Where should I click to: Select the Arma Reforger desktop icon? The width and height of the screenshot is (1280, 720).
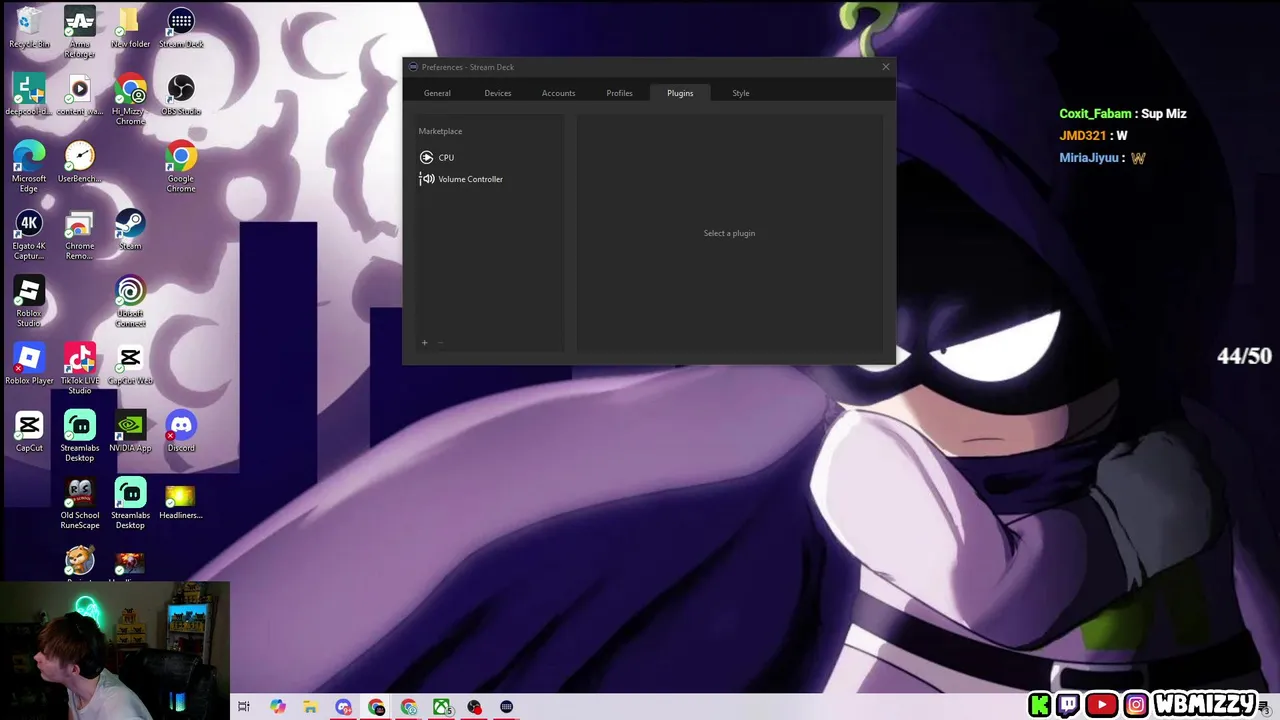click(80, 32)
